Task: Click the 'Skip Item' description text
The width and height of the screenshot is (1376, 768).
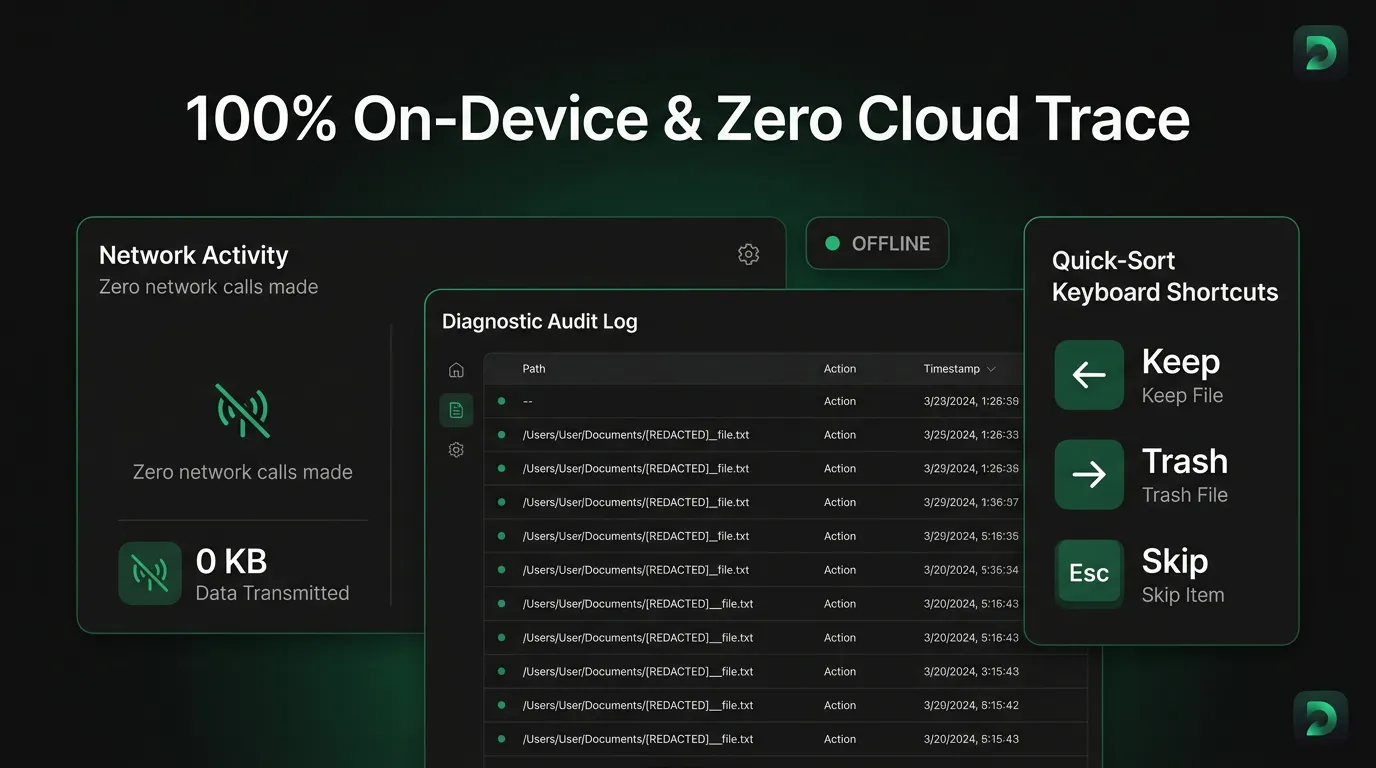Action: 1183,595
